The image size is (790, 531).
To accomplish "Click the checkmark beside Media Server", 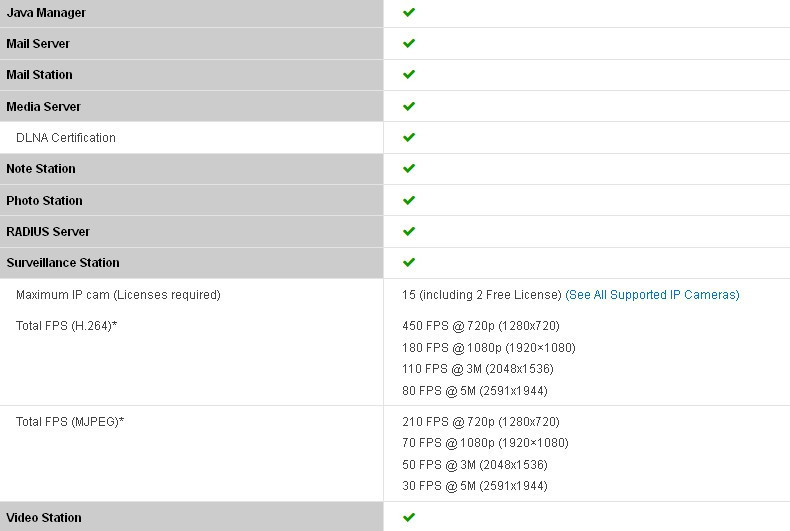I will 409,106.
